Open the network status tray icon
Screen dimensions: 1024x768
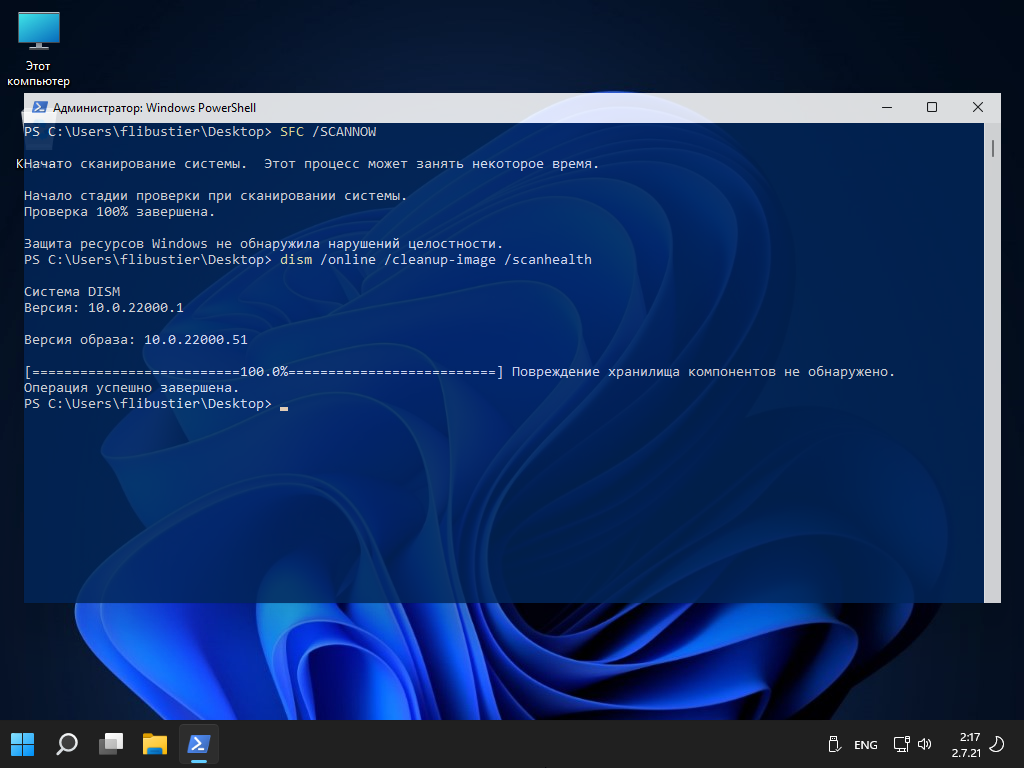pyautogui.click(x=900, y=744)
